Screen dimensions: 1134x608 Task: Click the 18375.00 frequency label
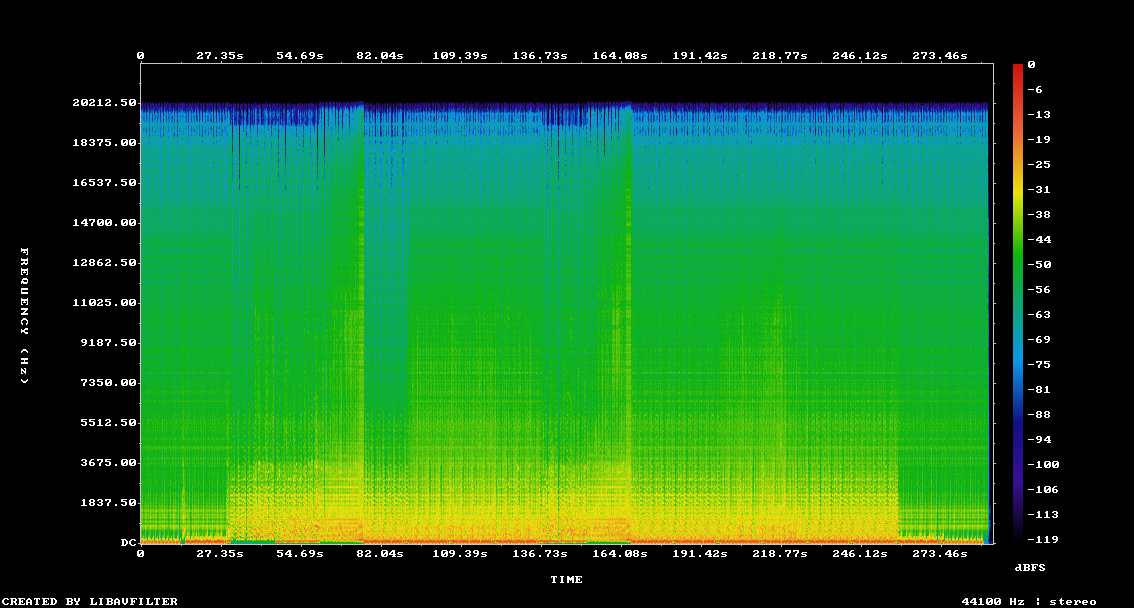[x=104, y=143]
